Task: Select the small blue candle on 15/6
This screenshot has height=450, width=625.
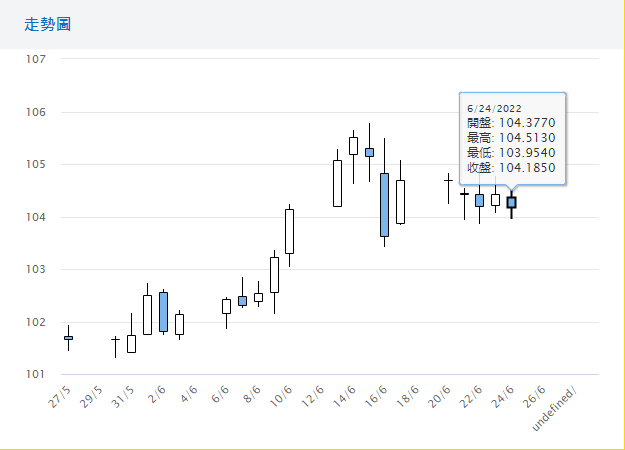Action: pyautogui.click(x=369, y=153)
